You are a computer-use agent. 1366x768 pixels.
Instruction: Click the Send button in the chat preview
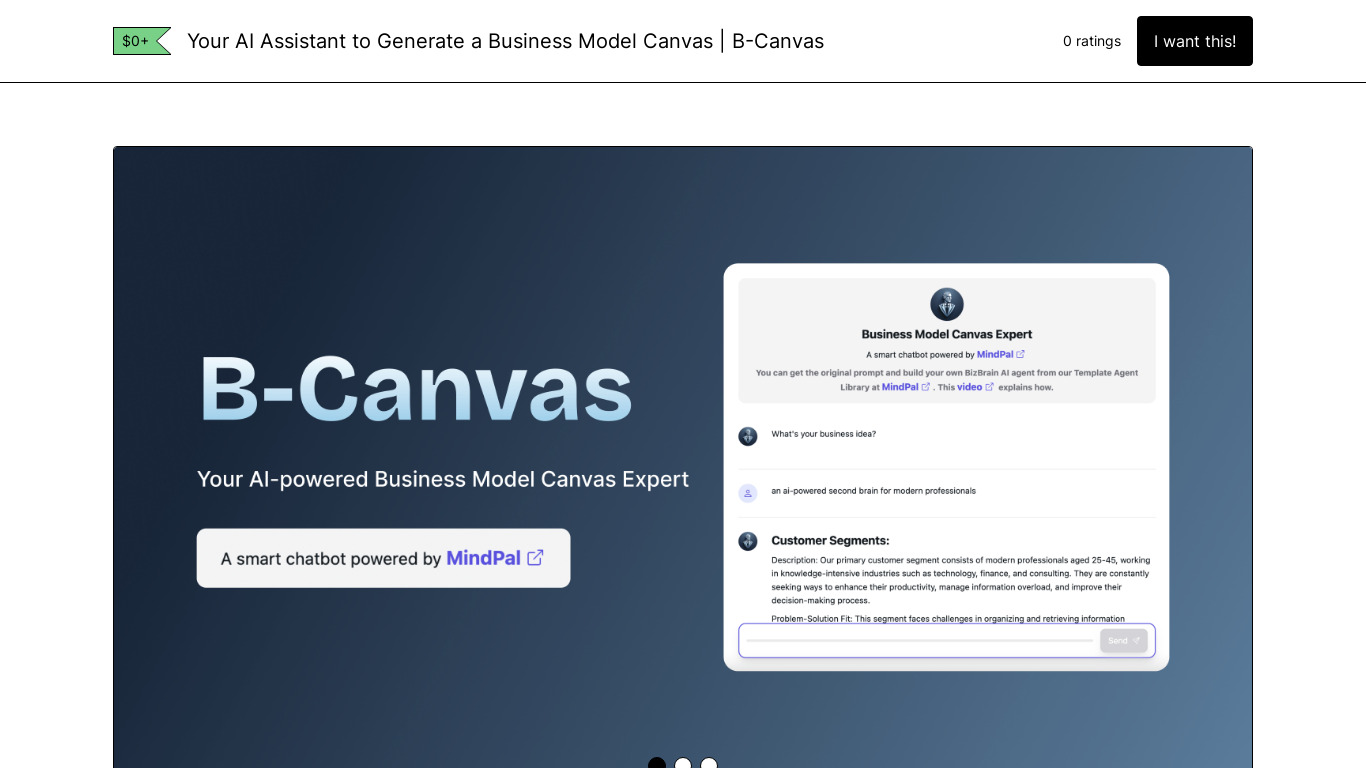[1124, 641]
